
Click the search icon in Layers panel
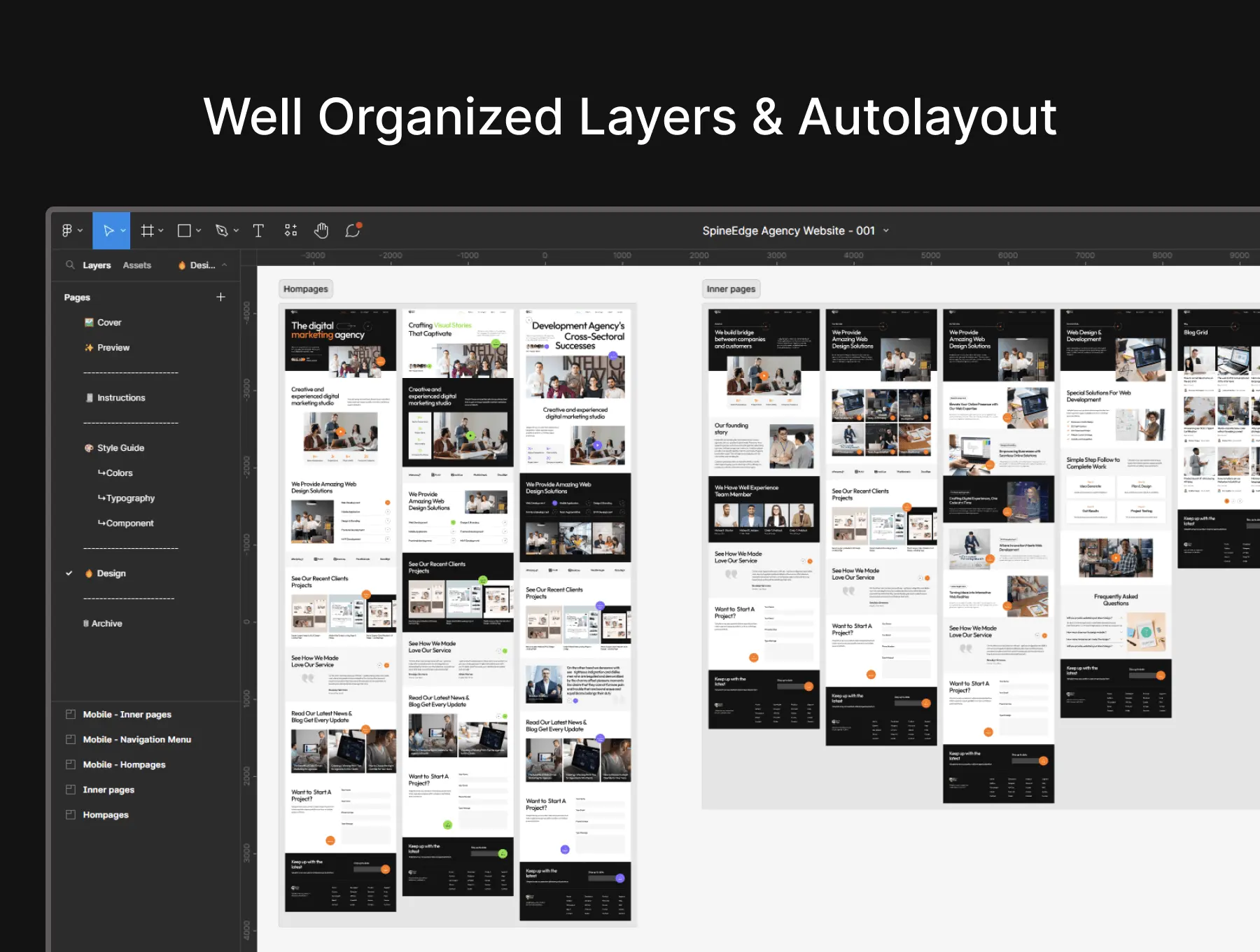click(70, 265)
